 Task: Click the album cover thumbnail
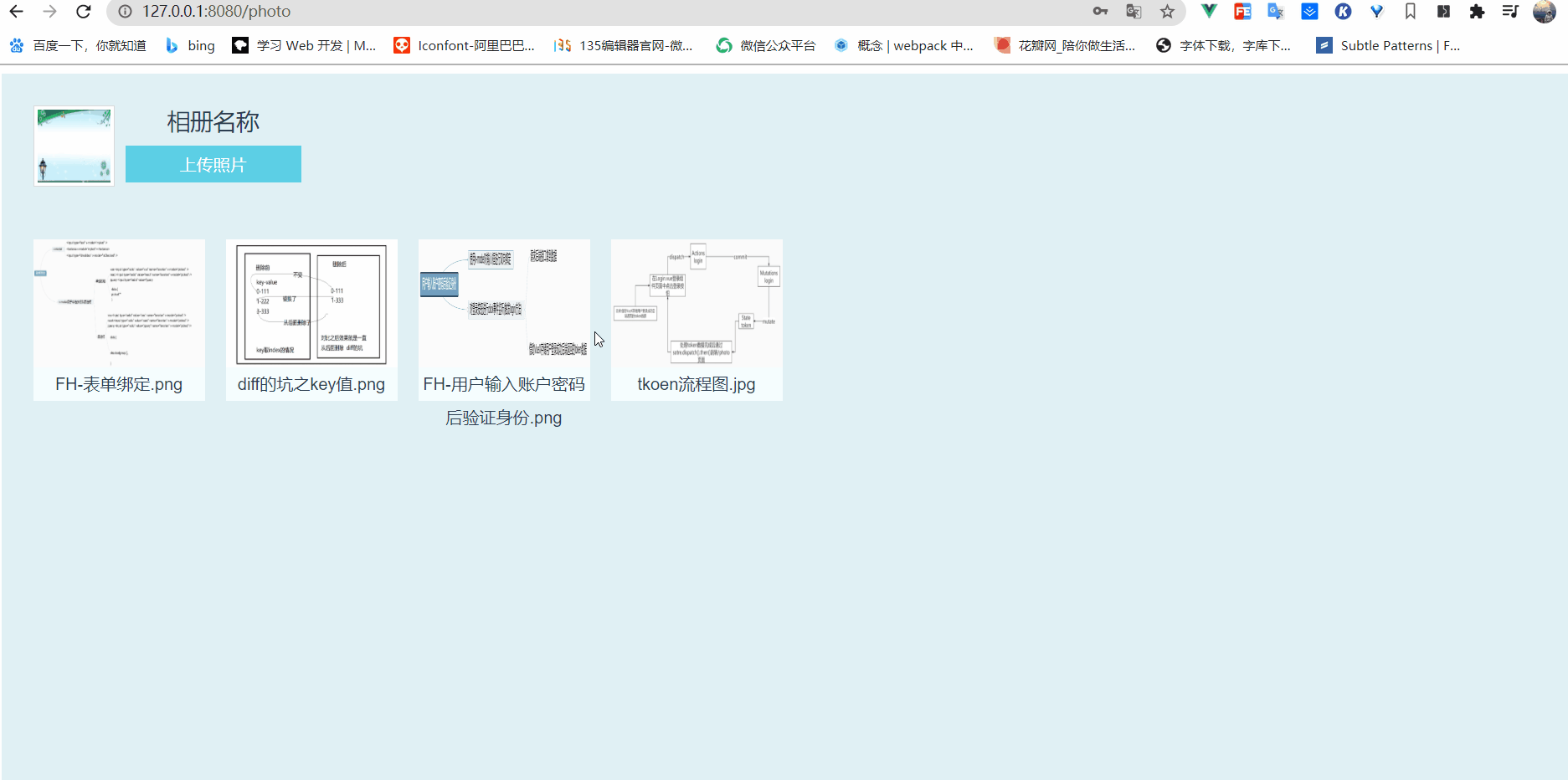[74, 146]
